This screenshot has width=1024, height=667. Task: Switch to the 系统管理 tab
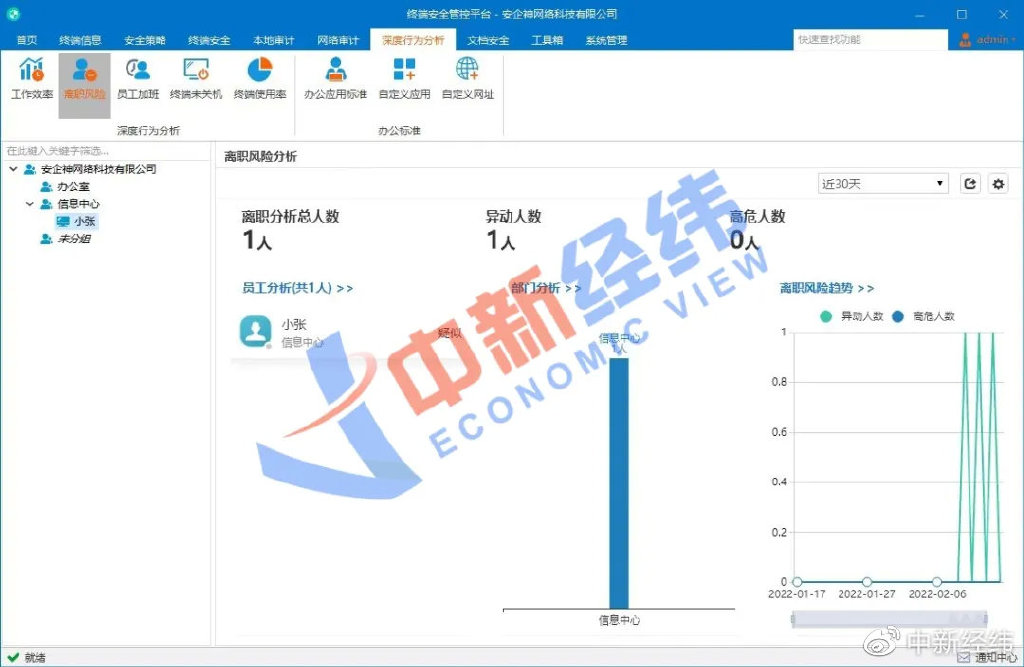coord(606,40)
